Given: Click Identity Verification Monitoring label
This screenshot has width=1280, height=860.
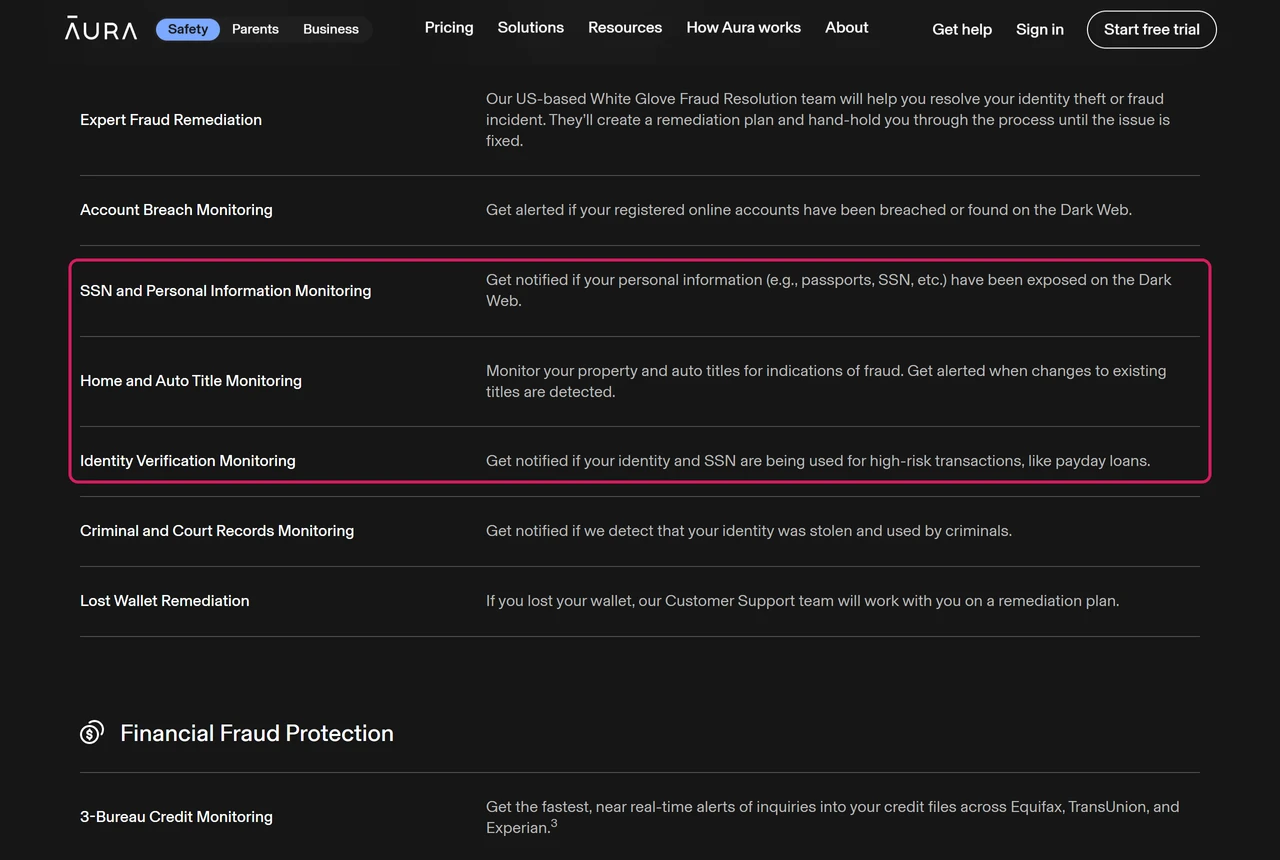Looking at the screenshot, I should tap(188, 461).
